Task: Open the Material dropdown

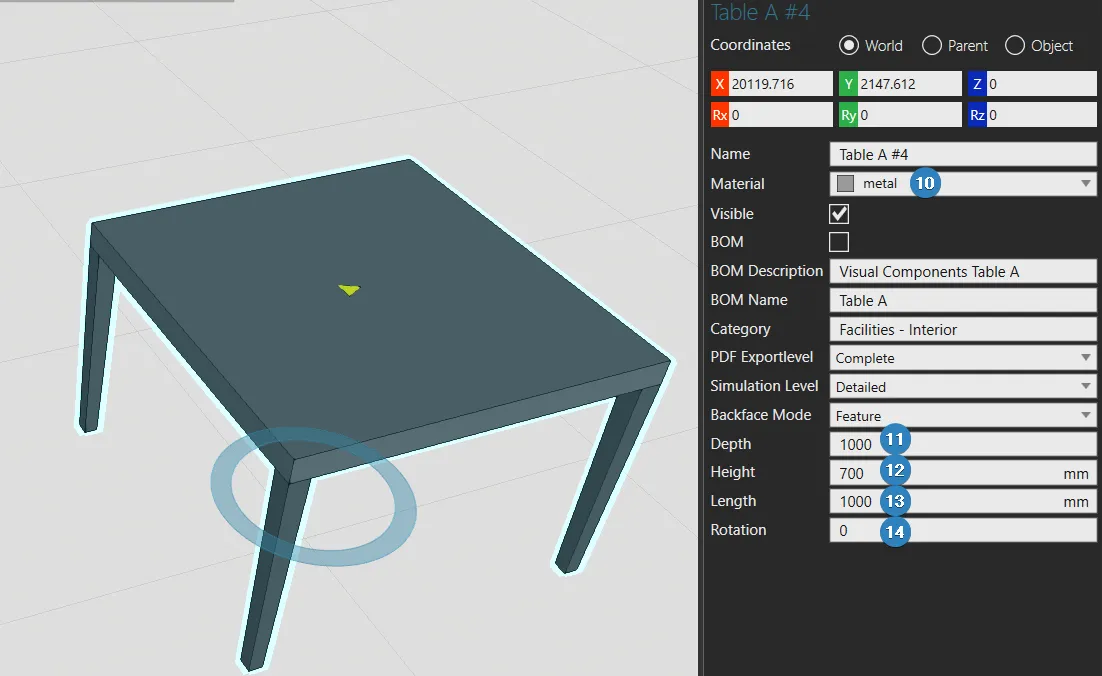Action: coord(1086,184)
